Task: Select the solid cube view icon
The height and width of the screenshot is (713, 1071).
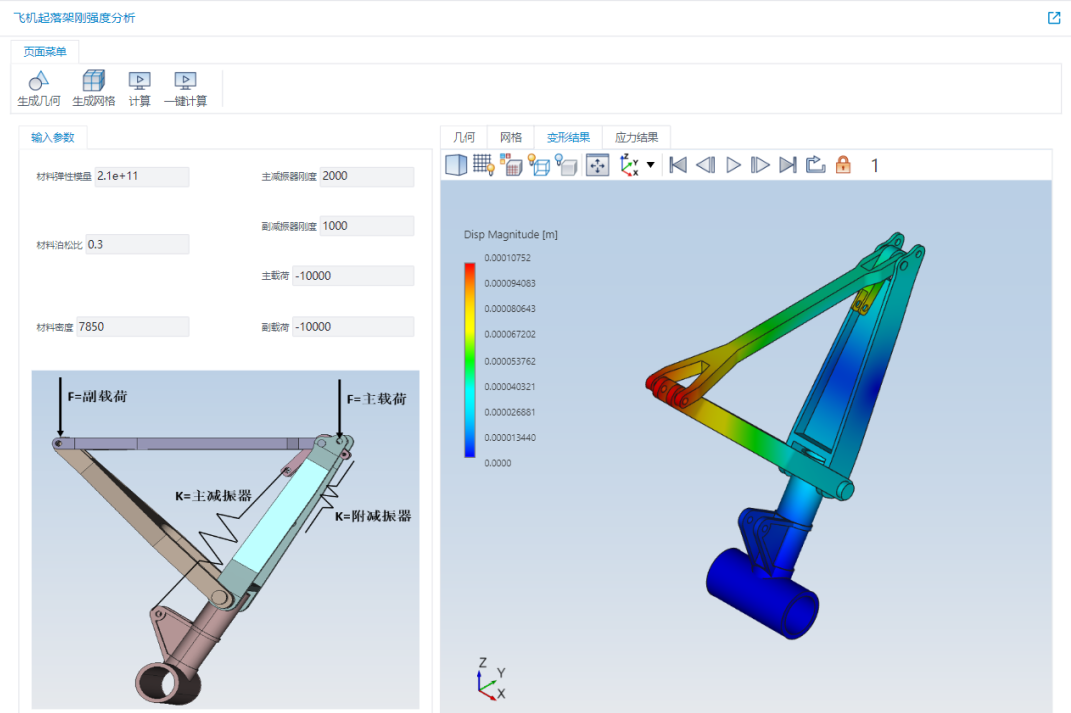Action: pos(456,165)
